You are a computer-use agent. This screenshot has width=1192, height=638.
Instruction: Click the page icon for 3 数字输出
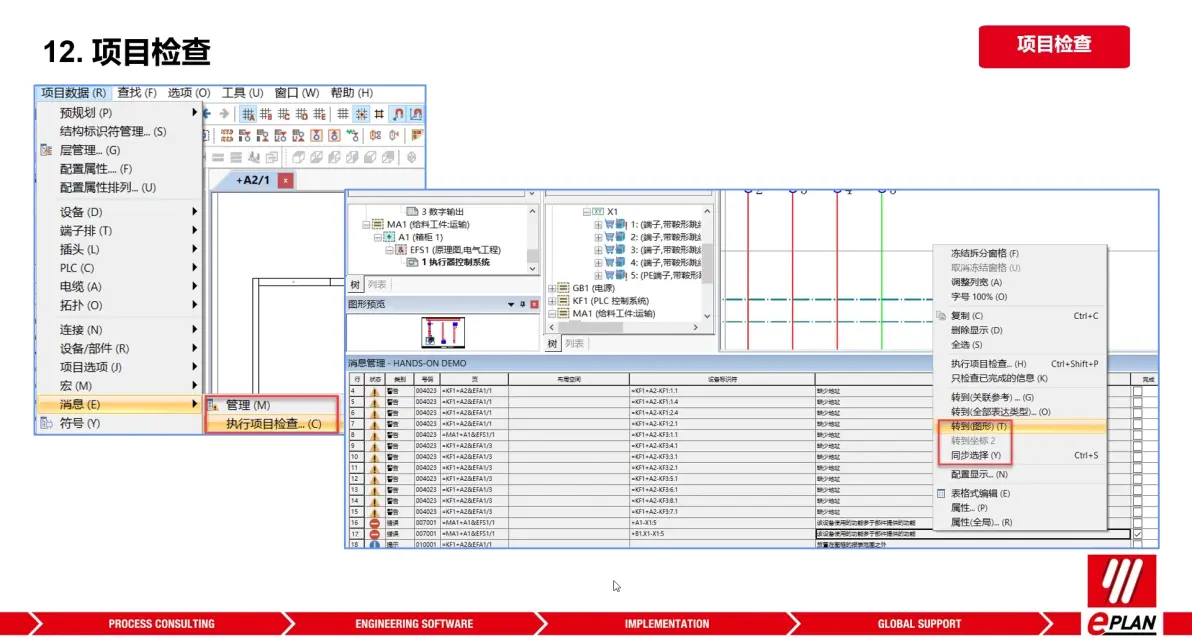pos(412,211)
